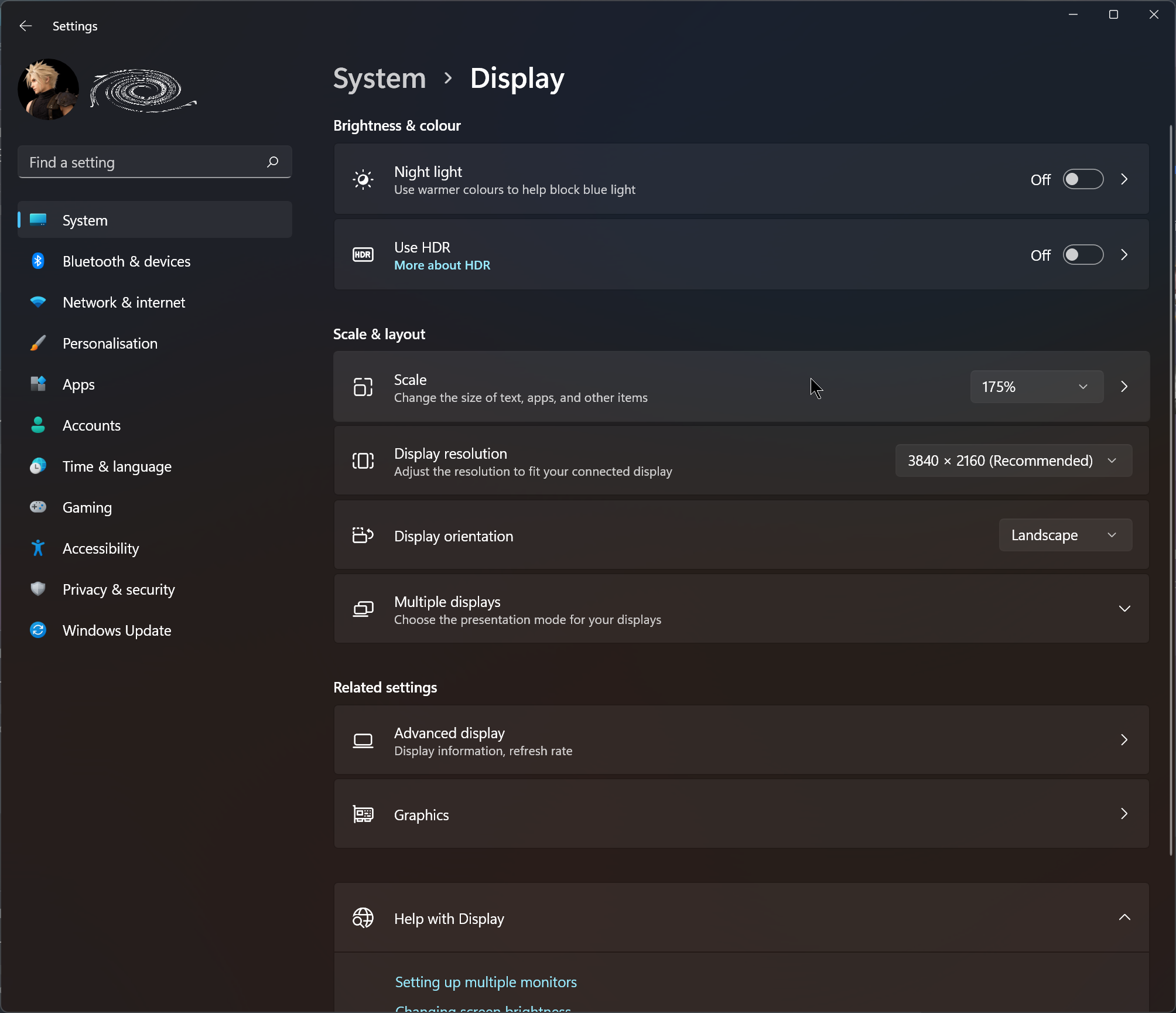The image size is (1176, 1013).
Task: Click the Network & internet icon
Action: (x=37, y=302)
